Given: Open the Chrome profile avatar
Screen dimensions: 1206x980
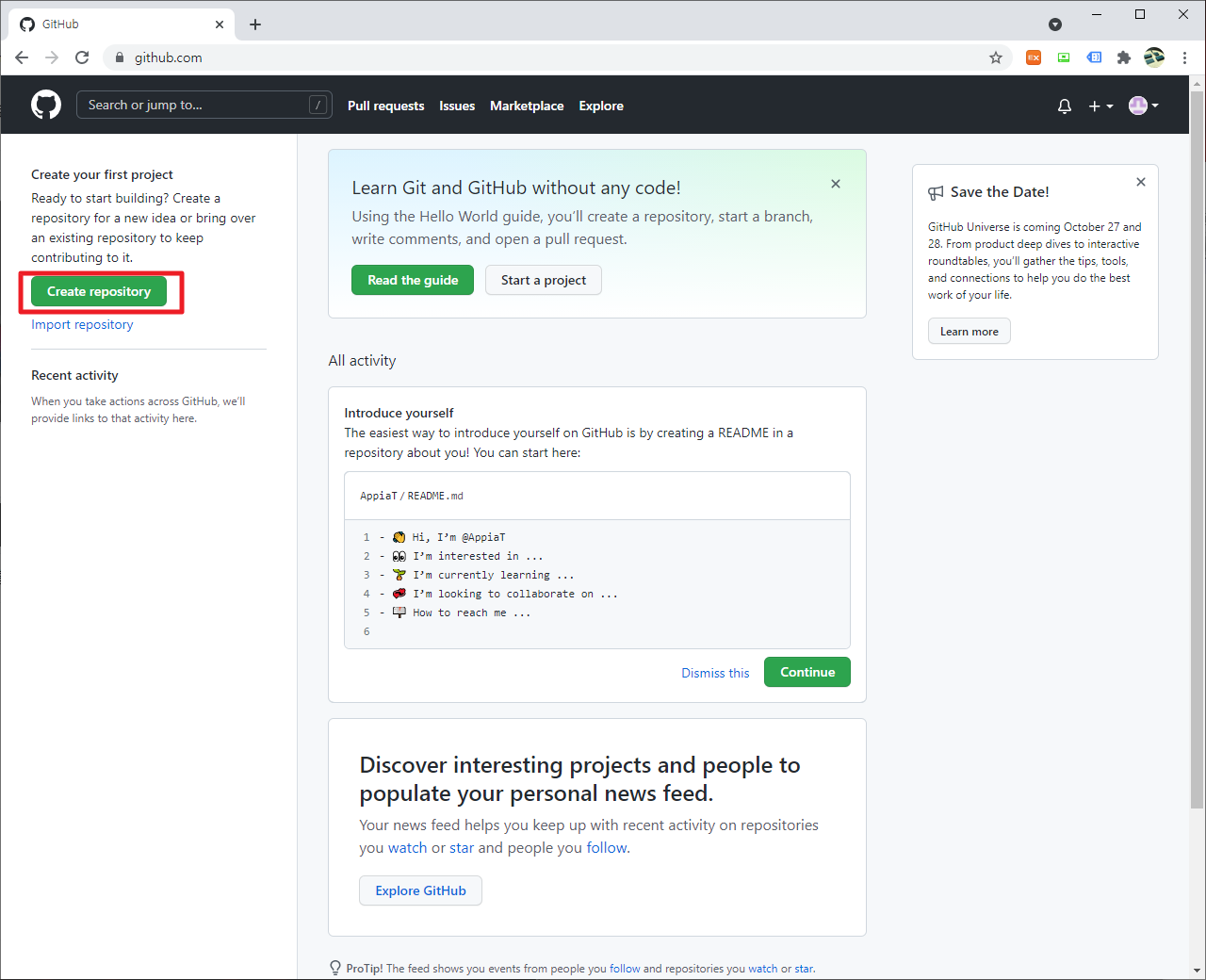Looking at the screenshot, I should point(1154,57).
